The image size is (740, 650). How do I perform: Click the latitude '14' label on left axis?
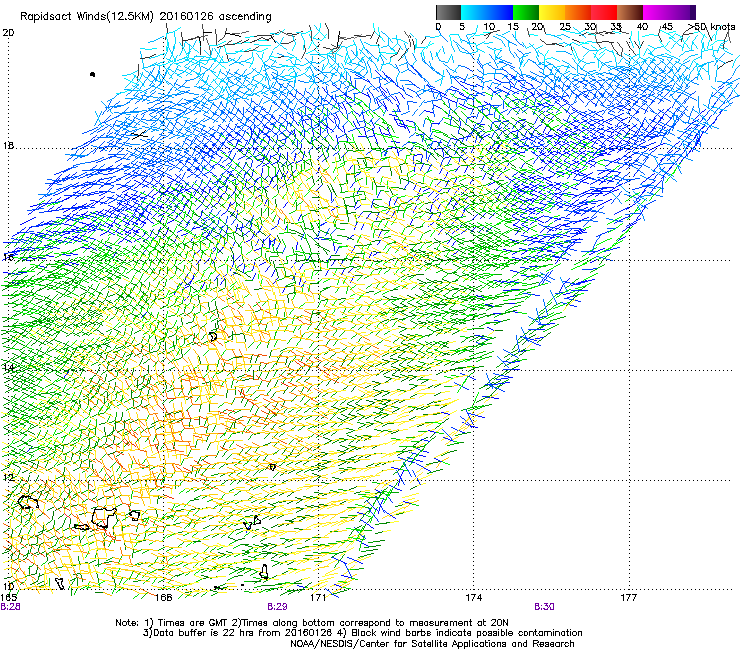point(8,368)
